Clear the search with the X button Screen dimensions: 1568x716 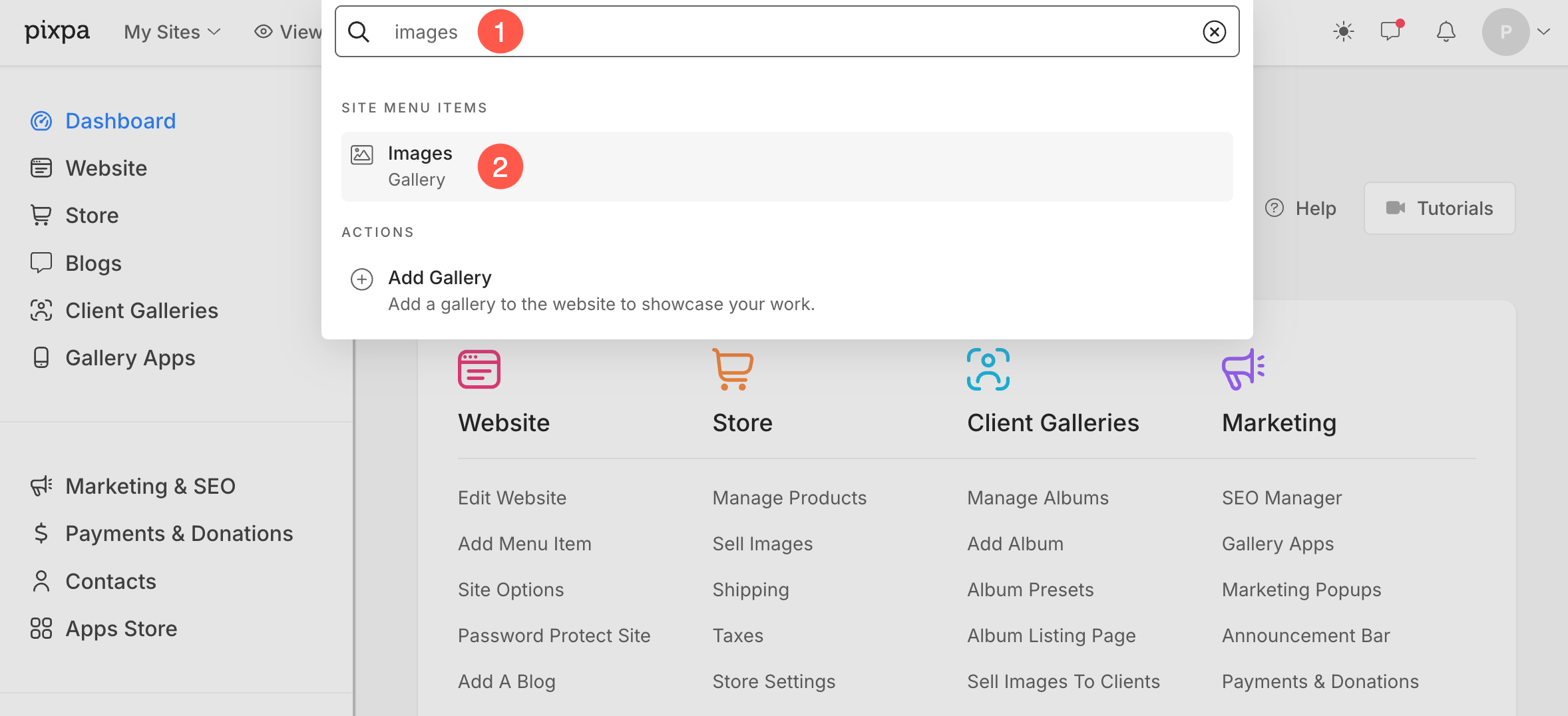point(1215,31)
